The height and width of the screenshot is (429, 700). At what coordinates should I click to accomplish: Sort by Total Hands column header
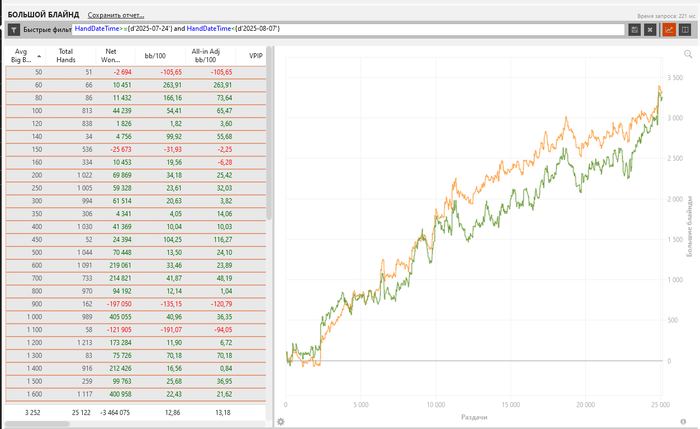click(66, 56)
